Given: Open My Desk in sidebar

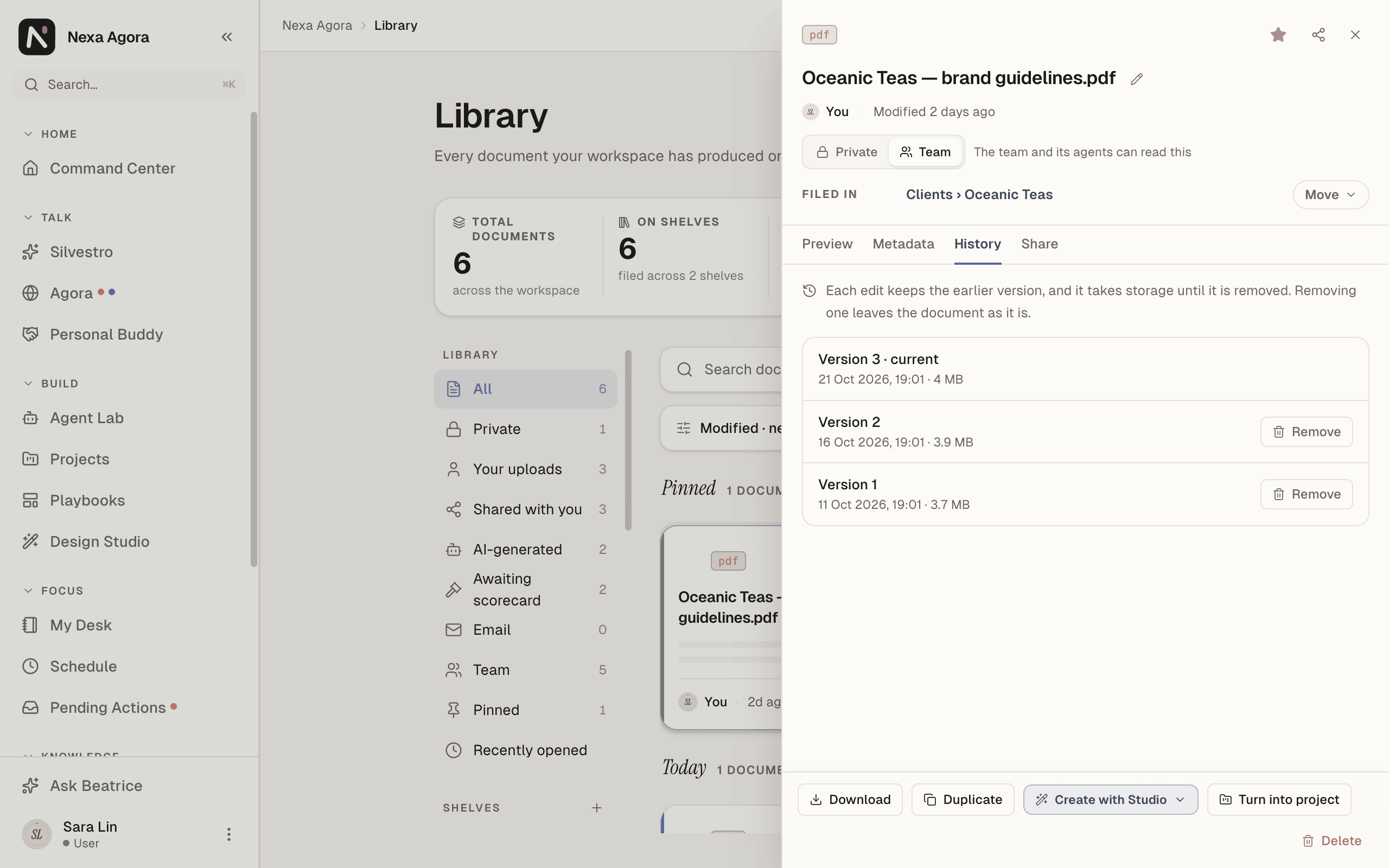Looking at the screenshot, I should pyautogui.click(x=129, y=624).
